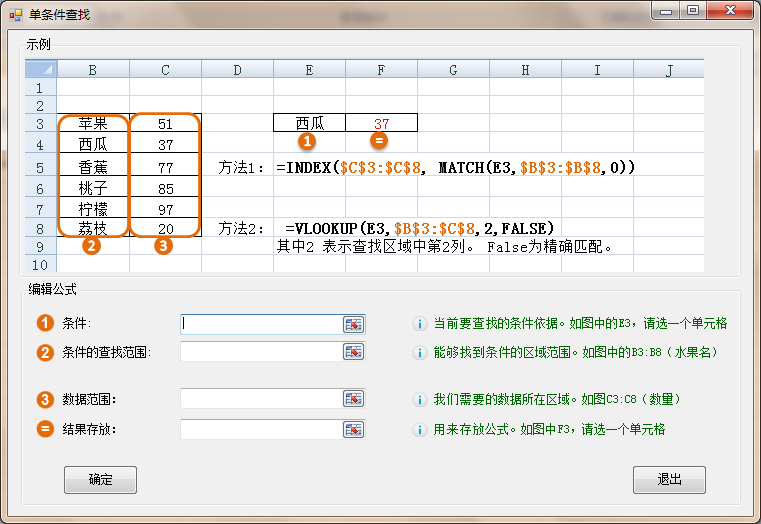Click info icon beside 当前要查找的条件依据 hint

(420, 324)
